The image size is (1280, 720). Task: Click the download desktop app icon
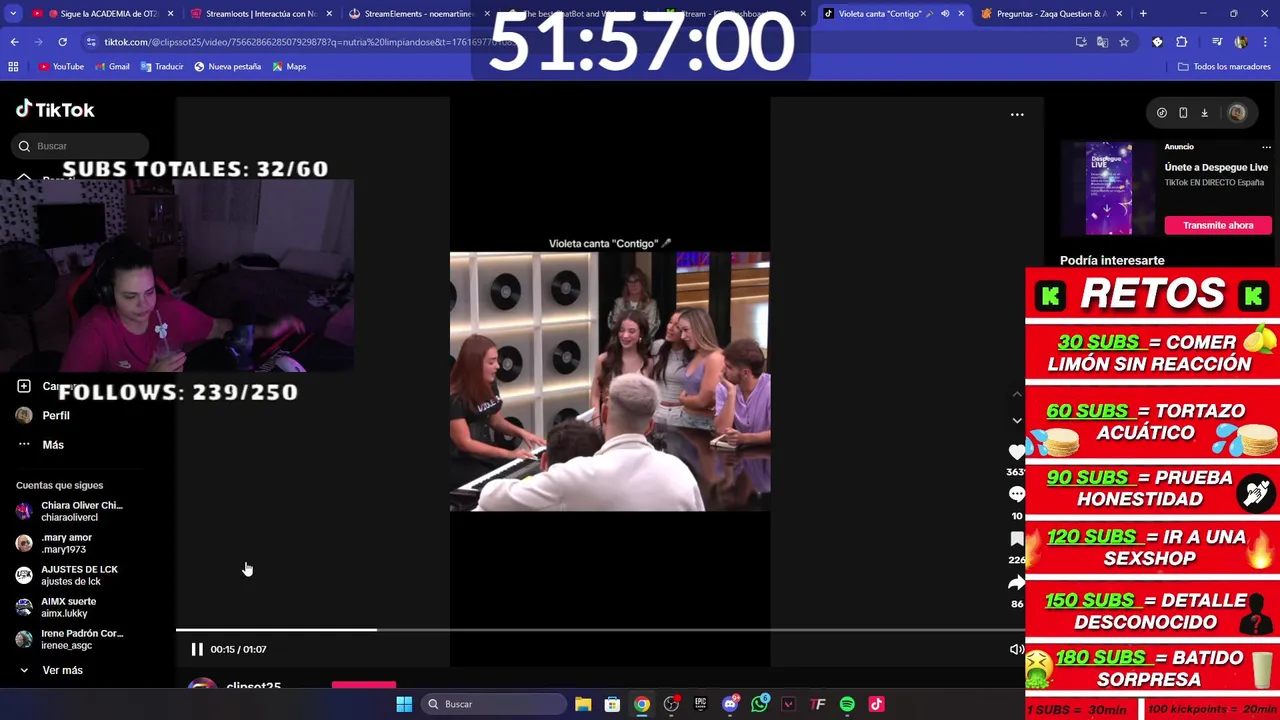1205,113
